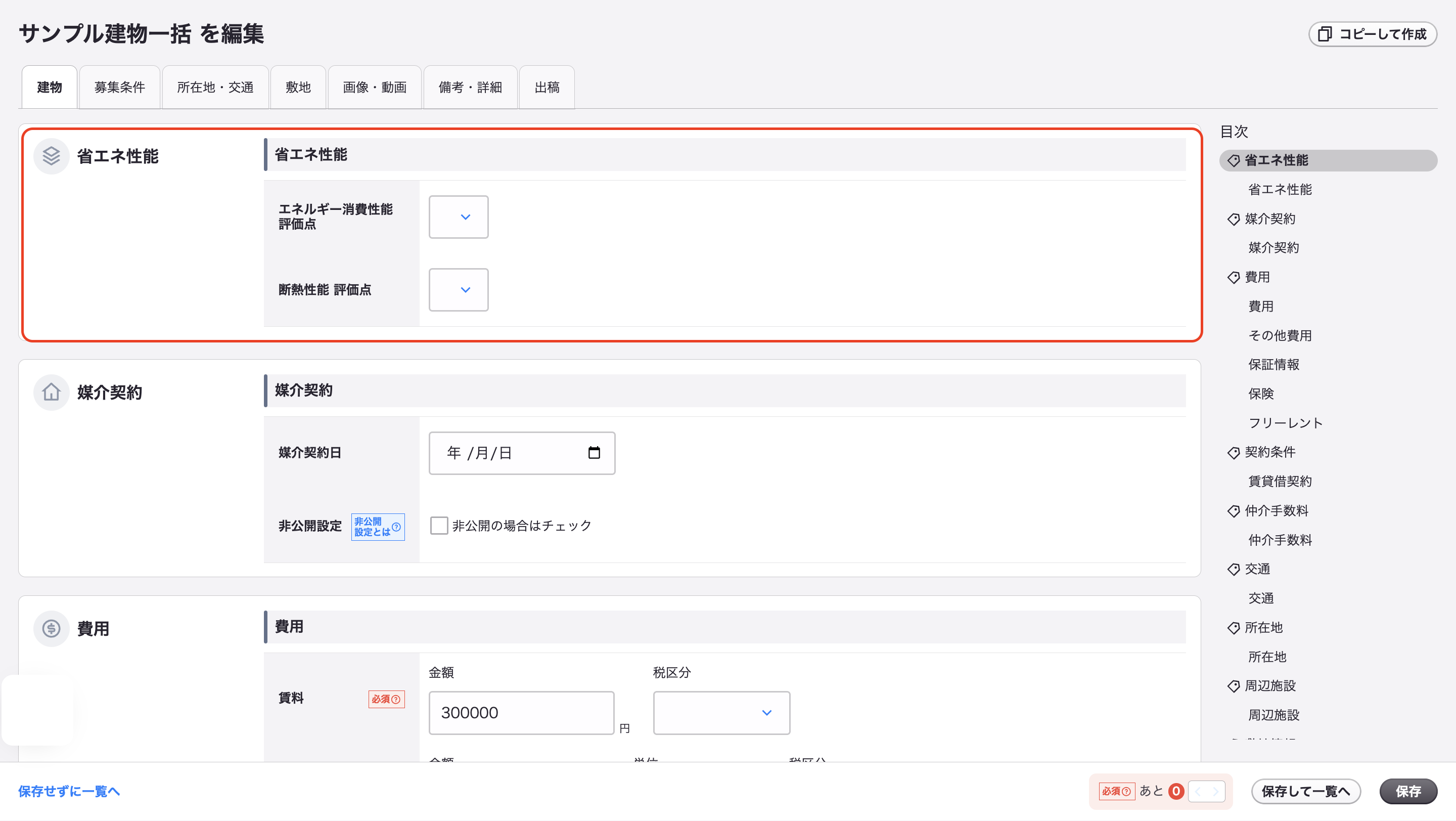This screenshot has height=821, width=1456.
Task: Jump to その他費用 in 目次
Action: click(1280, 335)
